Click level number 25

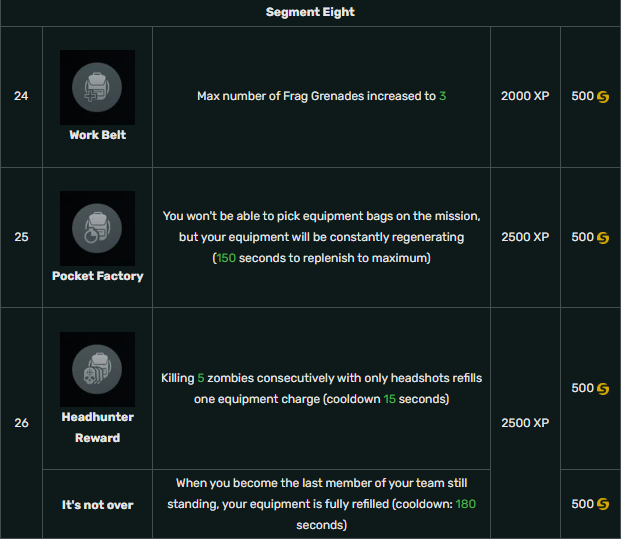[x=21, y=237]
